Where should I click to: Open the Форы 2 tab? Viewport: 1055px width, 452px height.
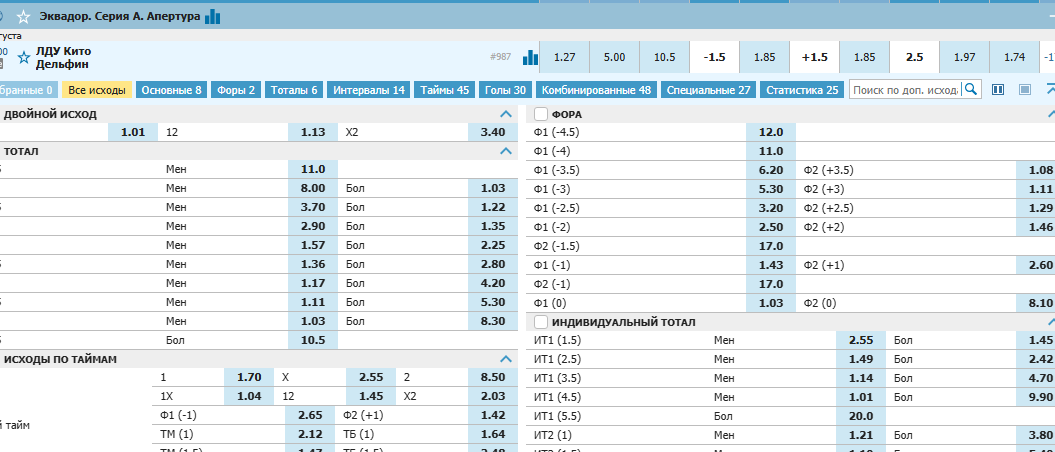(x=236, y=90)
